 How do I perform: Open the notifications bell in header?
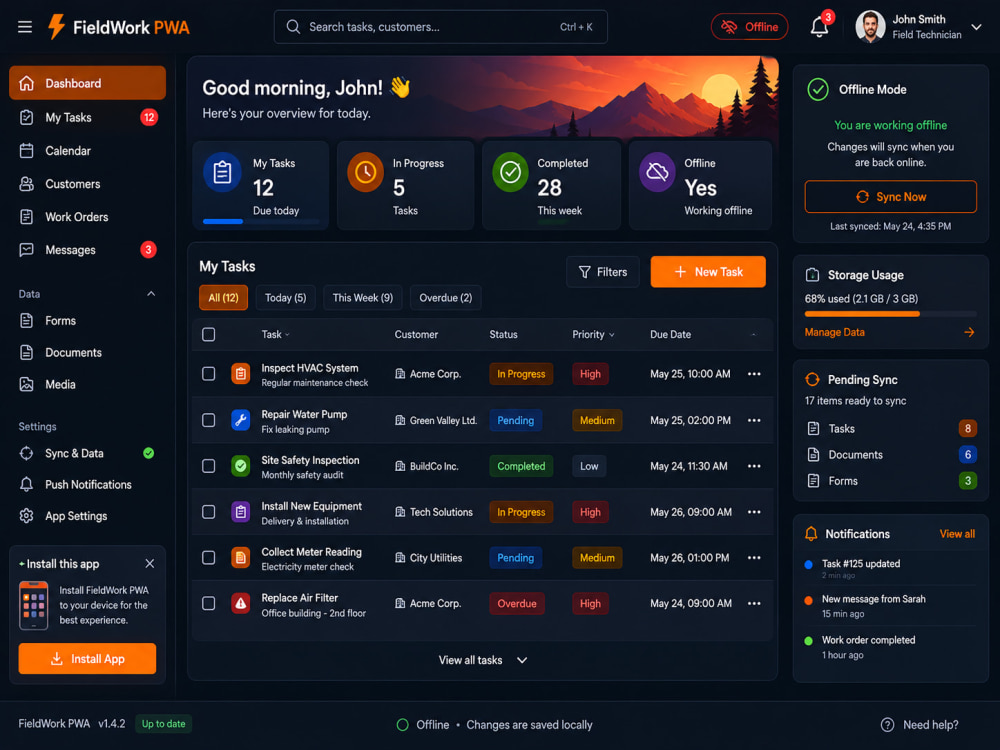(820, 27)
